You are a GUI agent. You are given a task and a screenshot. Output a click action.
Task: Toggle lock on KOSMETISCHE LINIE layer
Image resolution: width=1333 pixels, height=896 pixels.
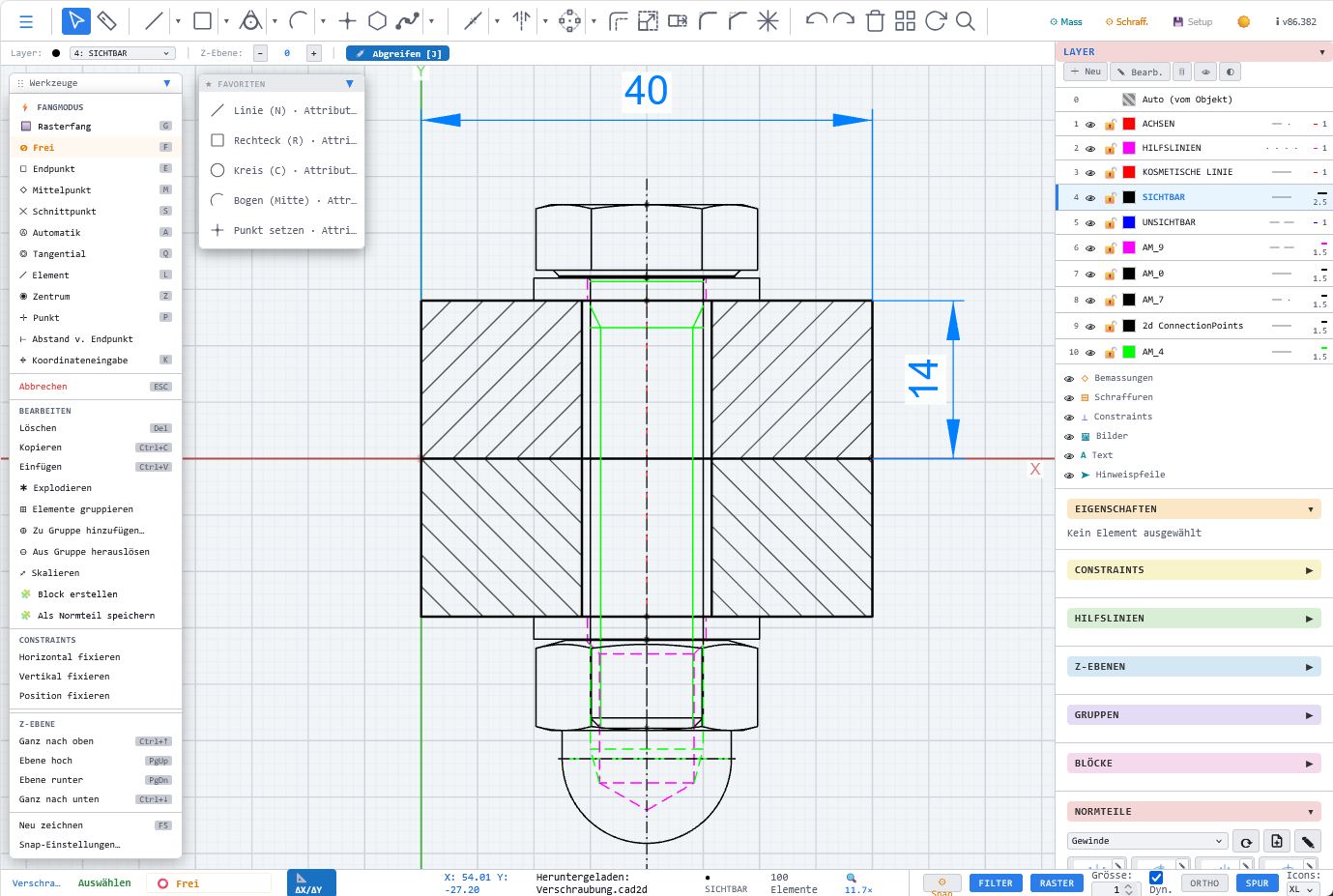[x=1110, y=173]
